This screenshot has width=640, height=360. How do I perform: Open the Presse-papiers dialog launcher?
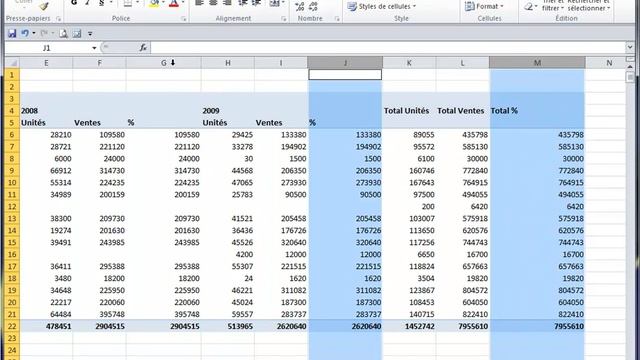coord(58,19)
